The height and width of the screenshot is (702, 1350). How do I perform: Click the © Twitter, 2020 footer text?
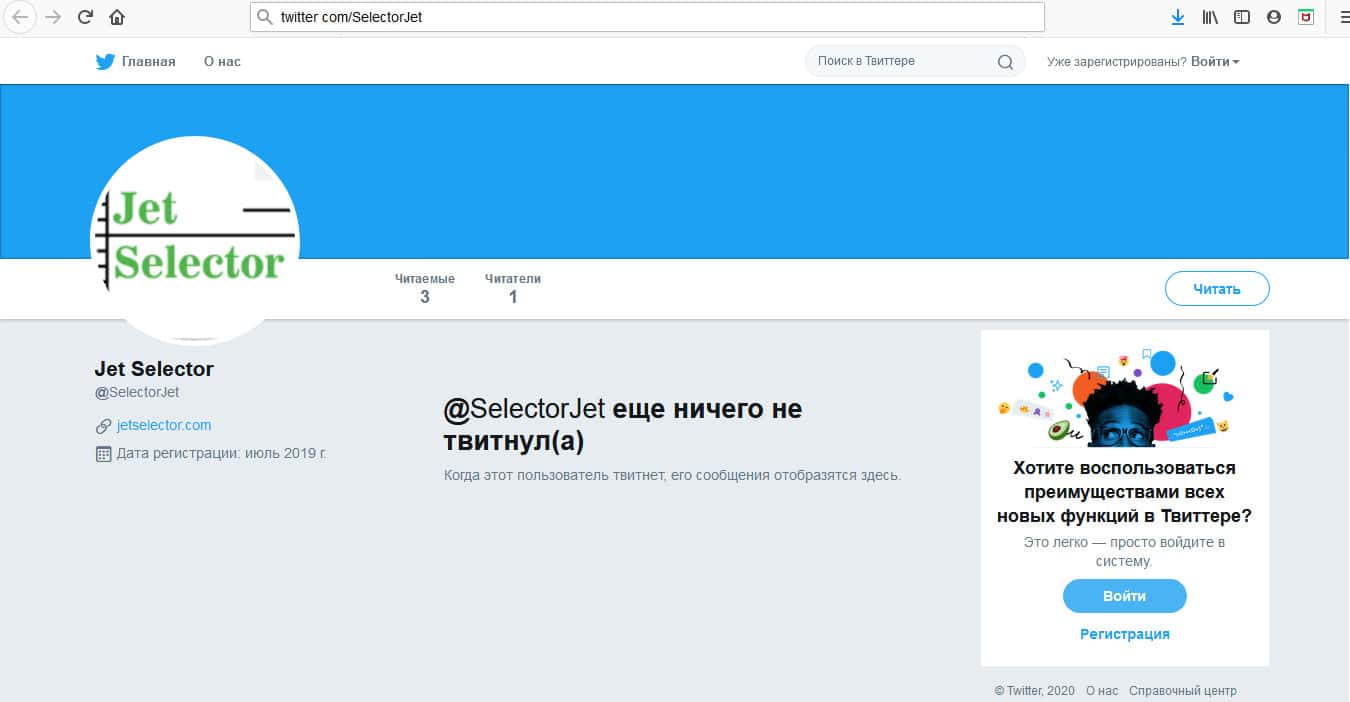tap(1035, 691)
